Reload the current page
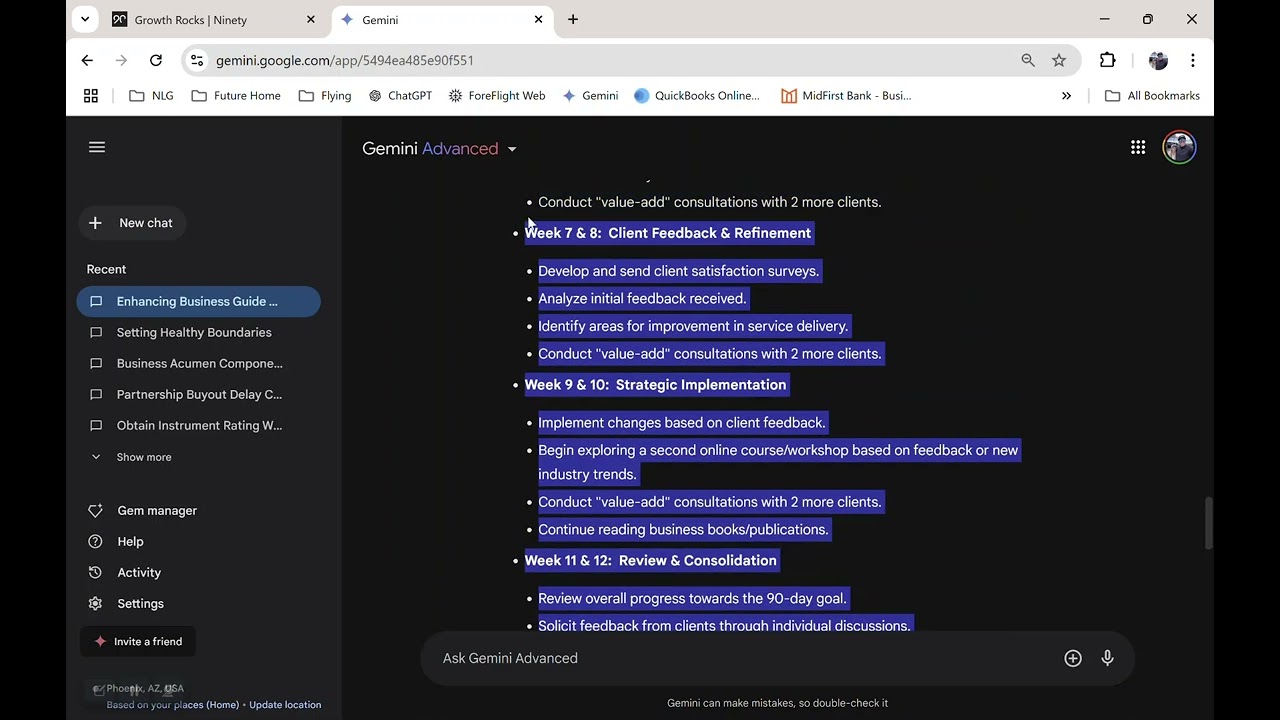The height and width of the screenshot is (720, 1280). pos(156,60)
